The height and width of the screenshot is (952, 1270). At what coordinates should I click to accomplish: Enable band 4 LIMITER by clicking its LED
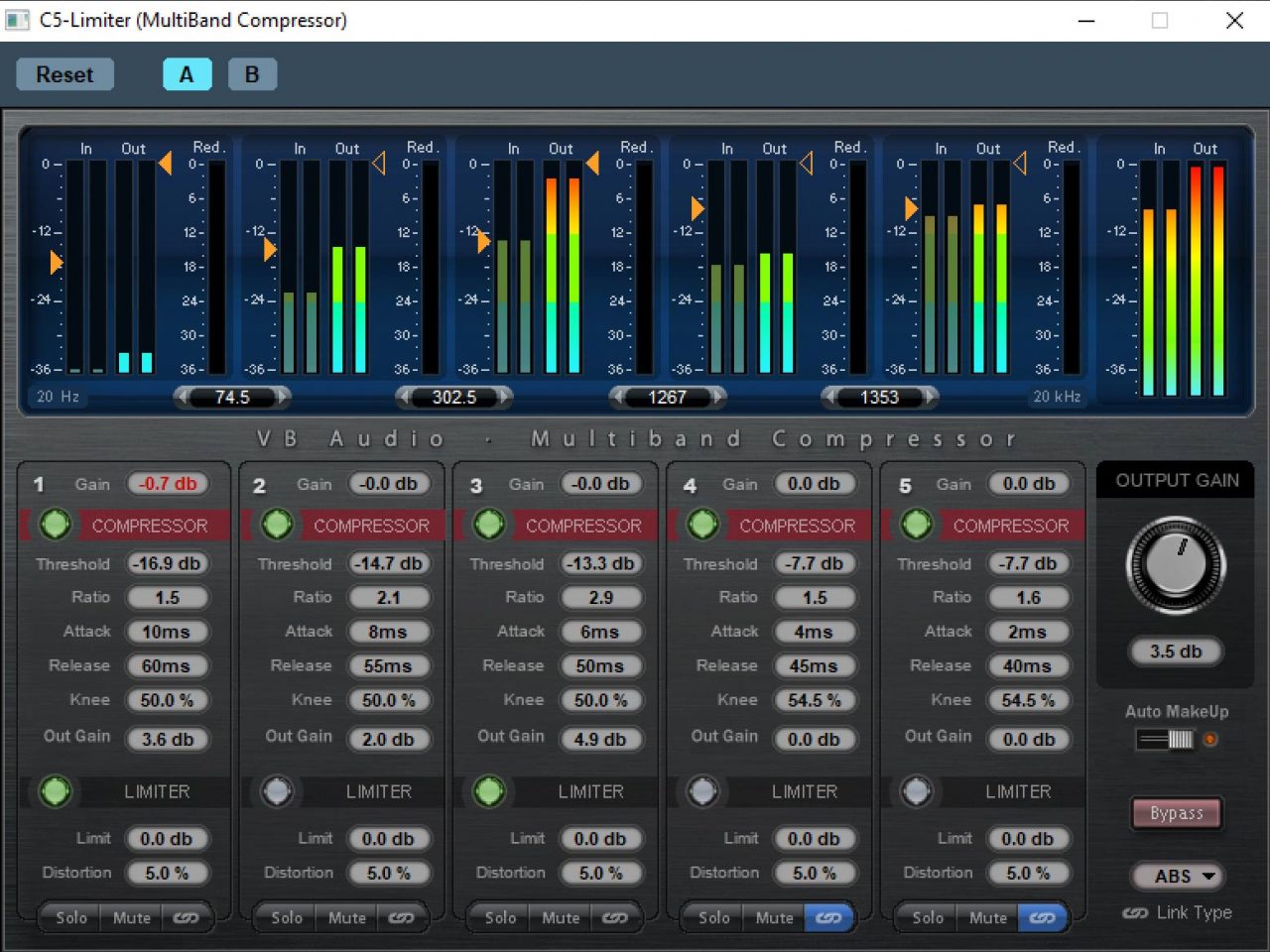(x=702, y=791)
